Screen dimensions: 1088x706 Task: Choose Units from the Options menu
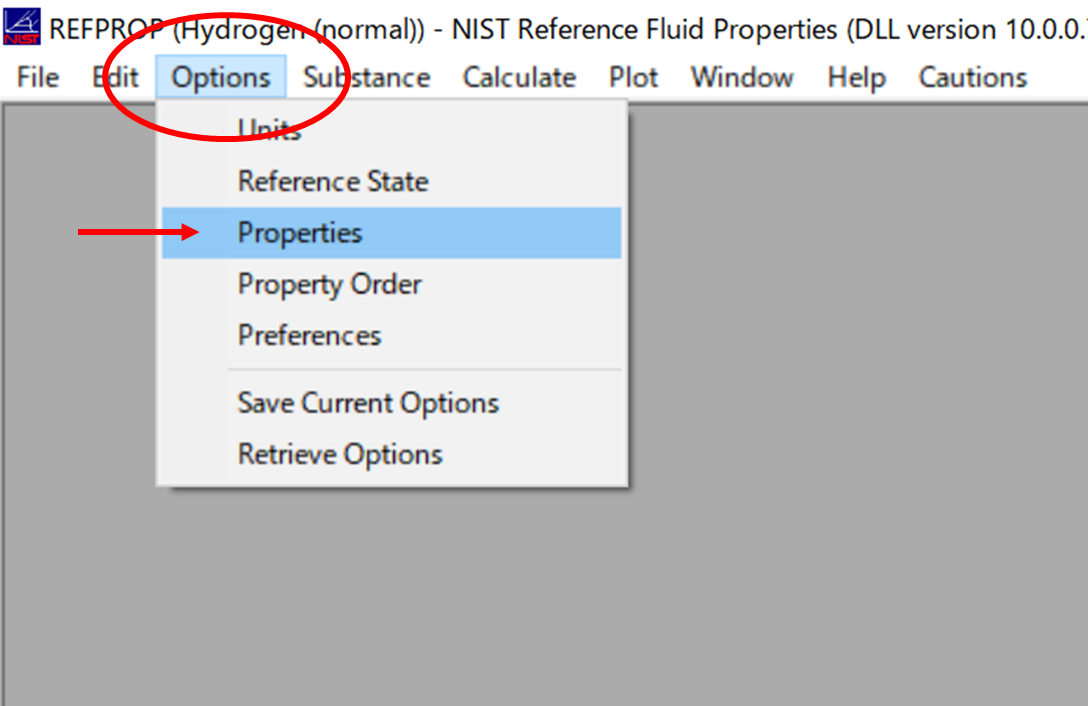coord(270,129)
